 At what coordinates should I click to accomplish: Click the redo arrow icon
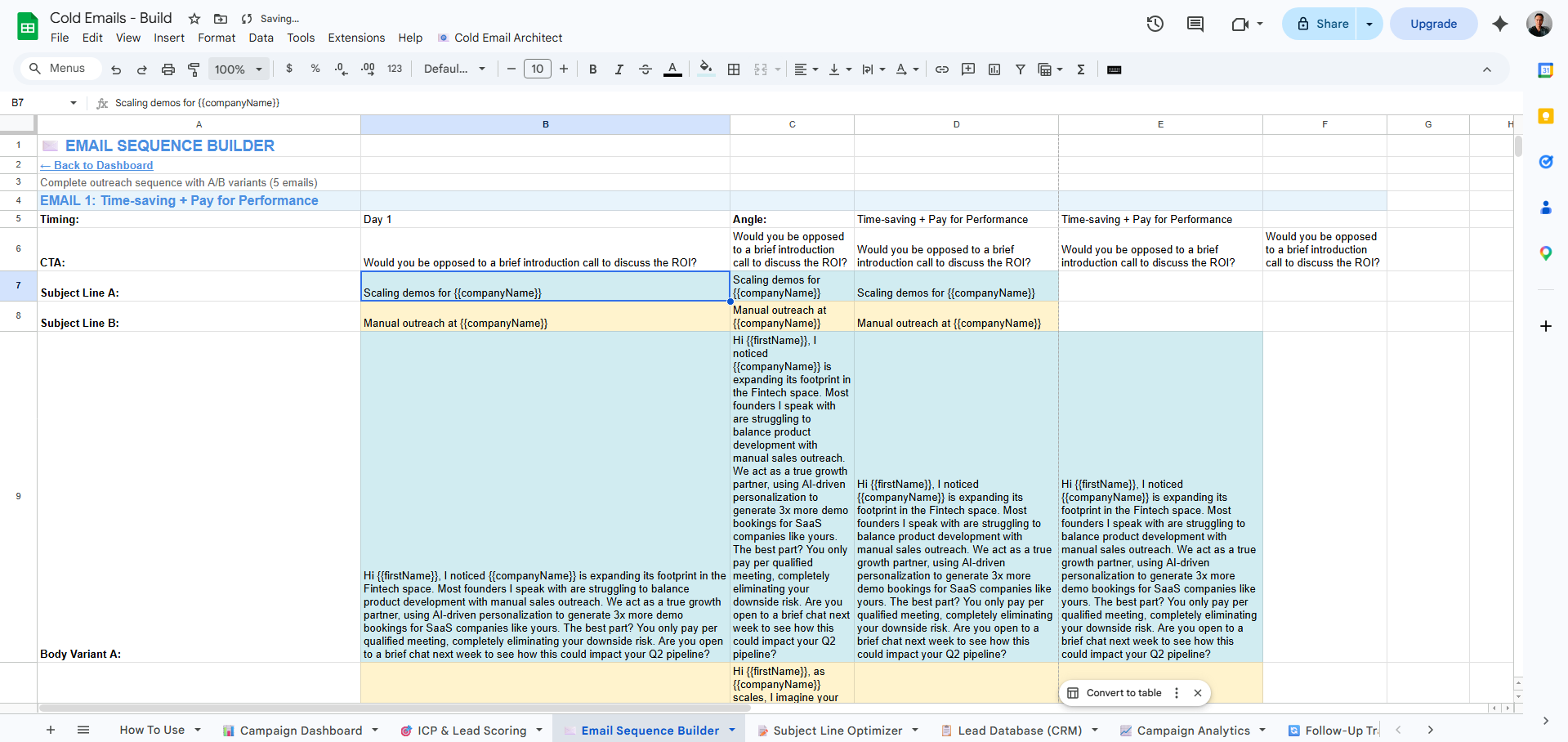tap(142, 69)
